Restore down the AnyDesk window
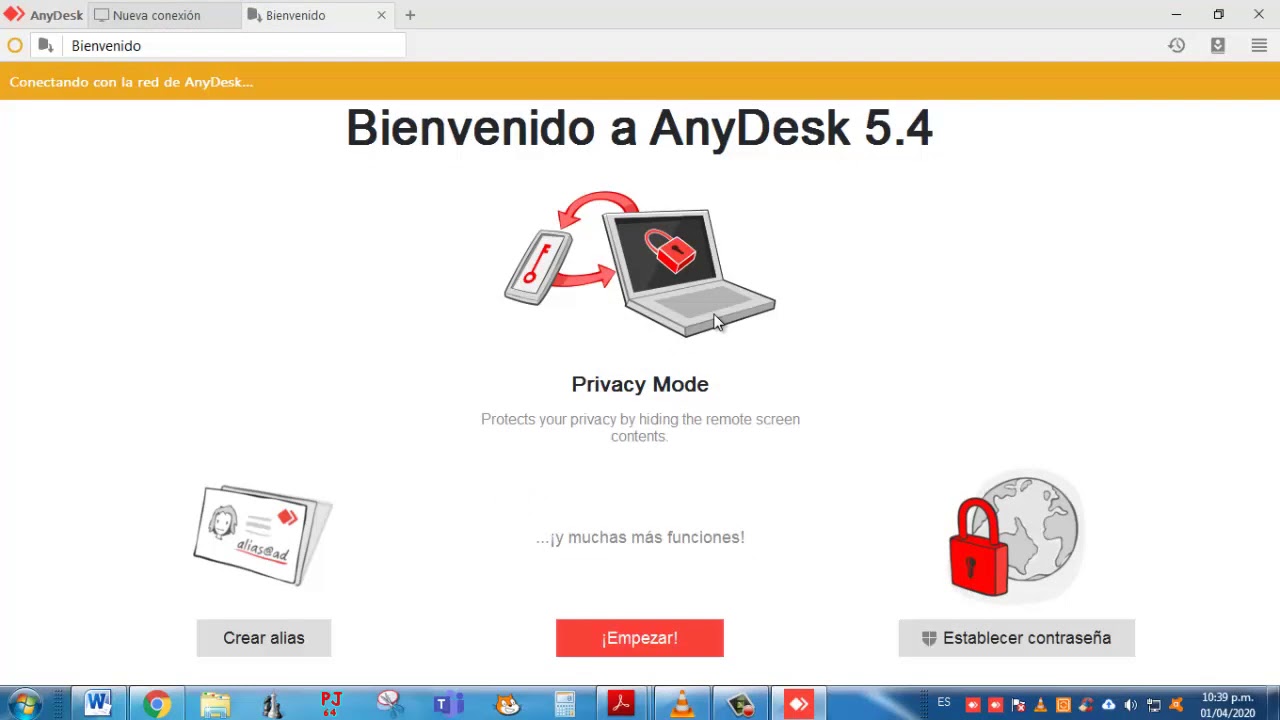 (x=1218, y=14)
